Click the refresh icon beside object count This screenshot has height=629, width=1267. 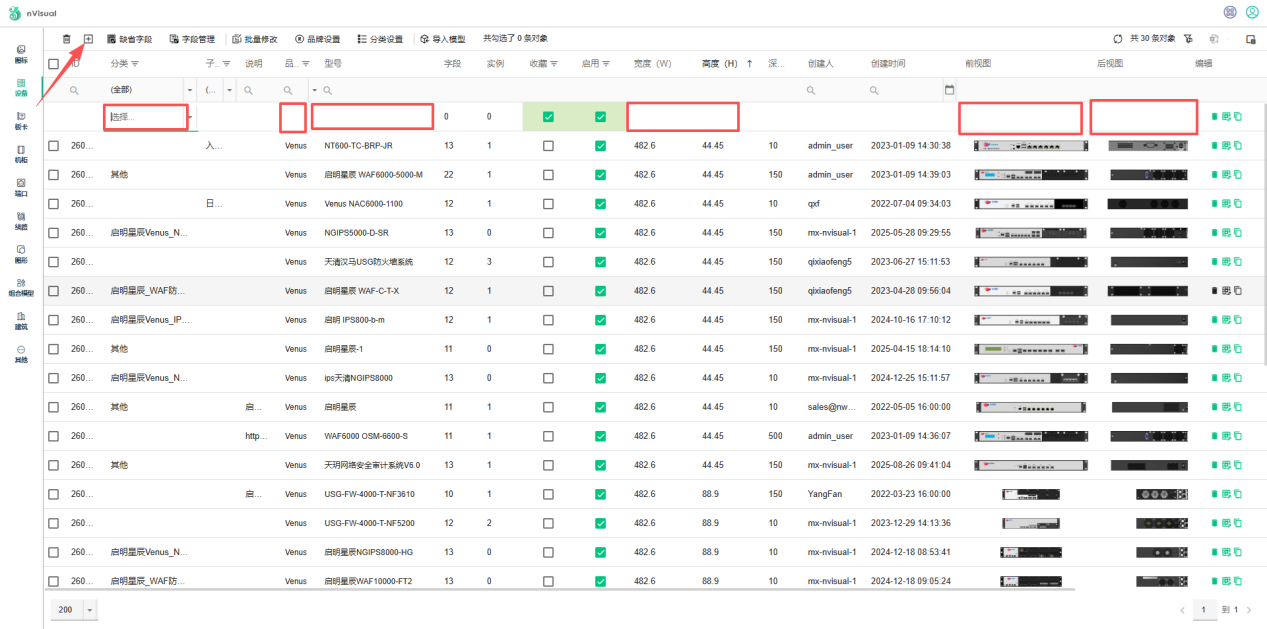coord(1117,39)
